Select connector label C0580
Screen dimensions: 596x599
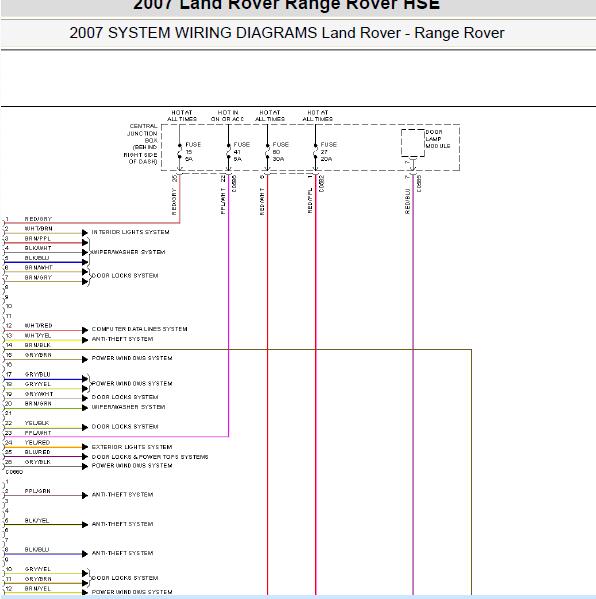(x=15, y=472)
